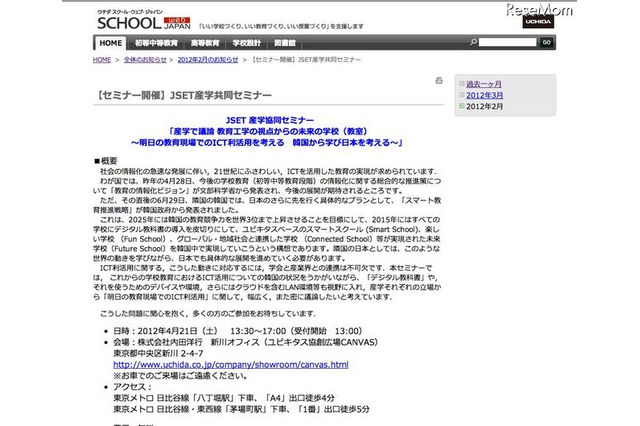Image resolution: width=640 pixels, height=426 pixels.
Task: Click the printer icon above the article
Action: (439, 80)
